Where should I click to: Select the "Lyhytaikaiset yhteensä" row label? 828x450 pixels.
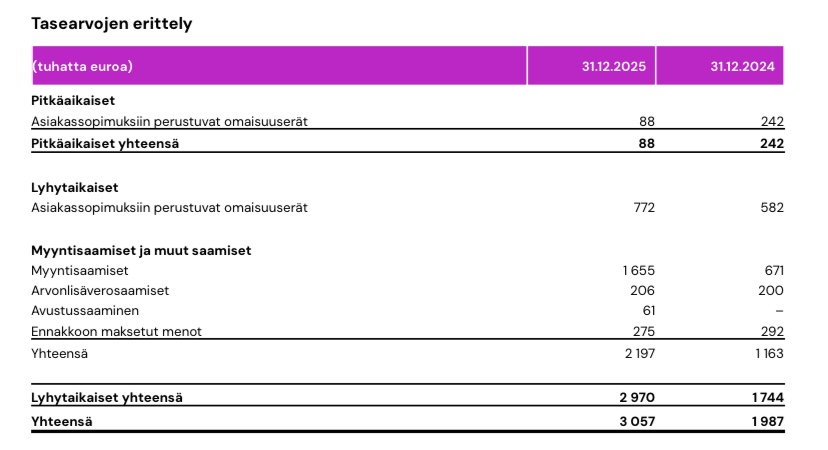click(107, 398)
